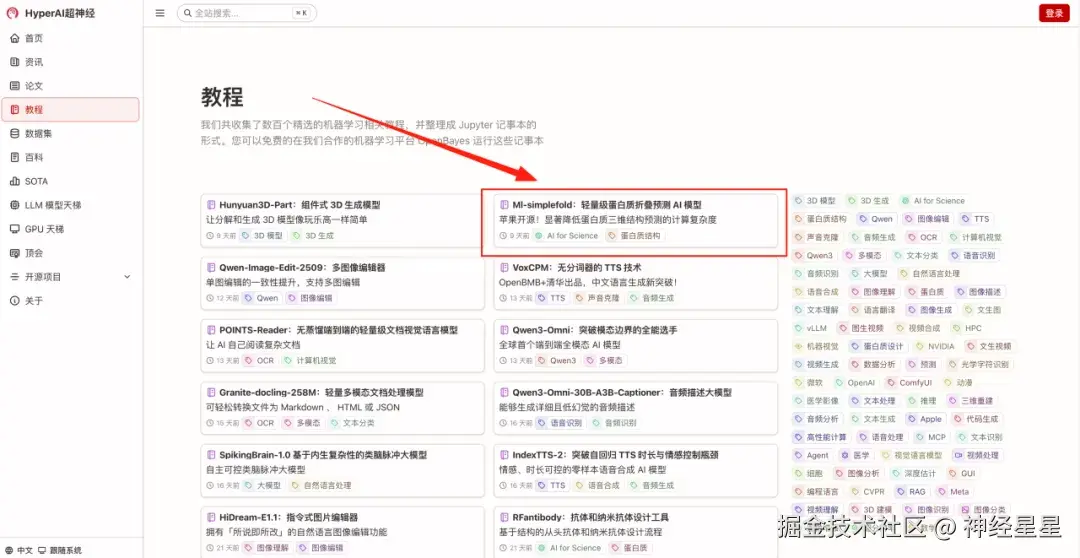This screenshot has height=558, width=1080.
Task: Filter by the 图生视频 tag
Action: [862, 328]
